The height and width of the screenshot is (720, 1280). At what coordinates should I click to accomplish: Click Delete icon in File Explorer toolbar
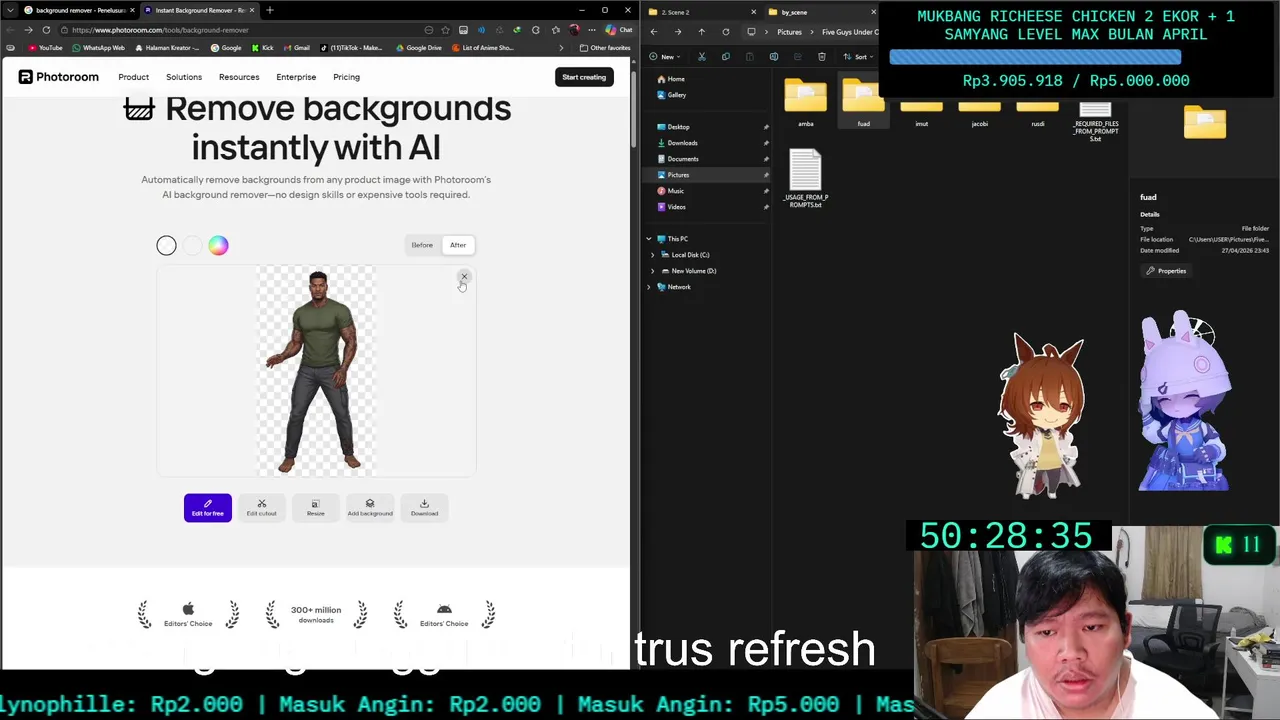pos(822,57)
